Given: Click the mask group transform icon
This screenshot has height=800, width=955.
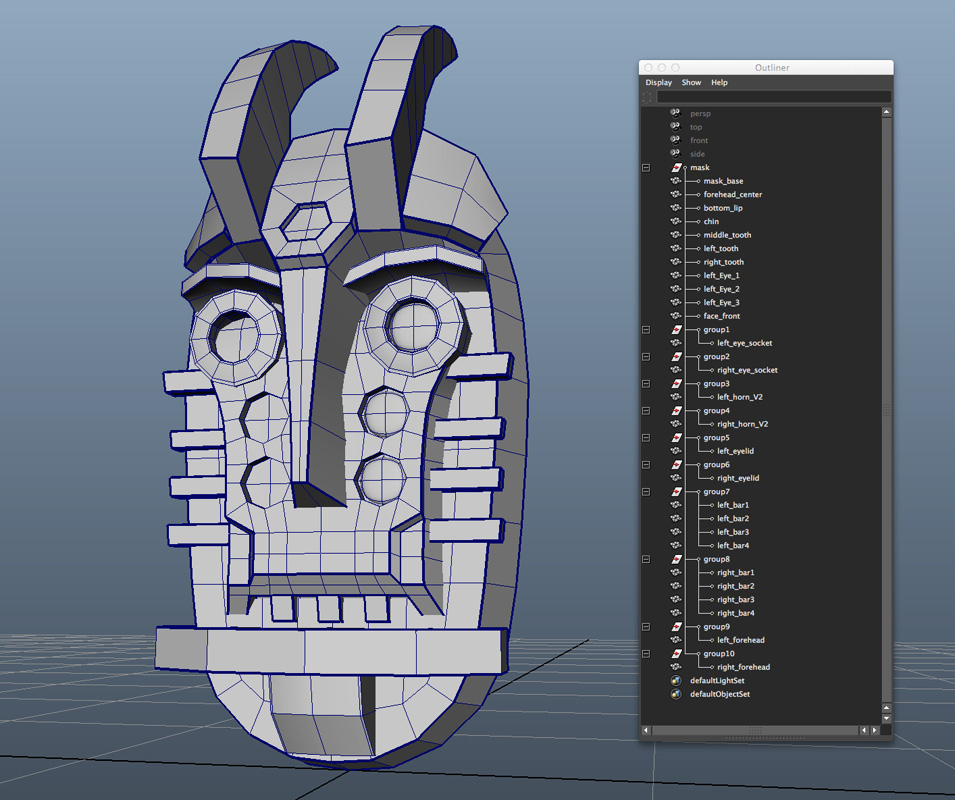Looking at the screenshot, I should click(676, 167).
